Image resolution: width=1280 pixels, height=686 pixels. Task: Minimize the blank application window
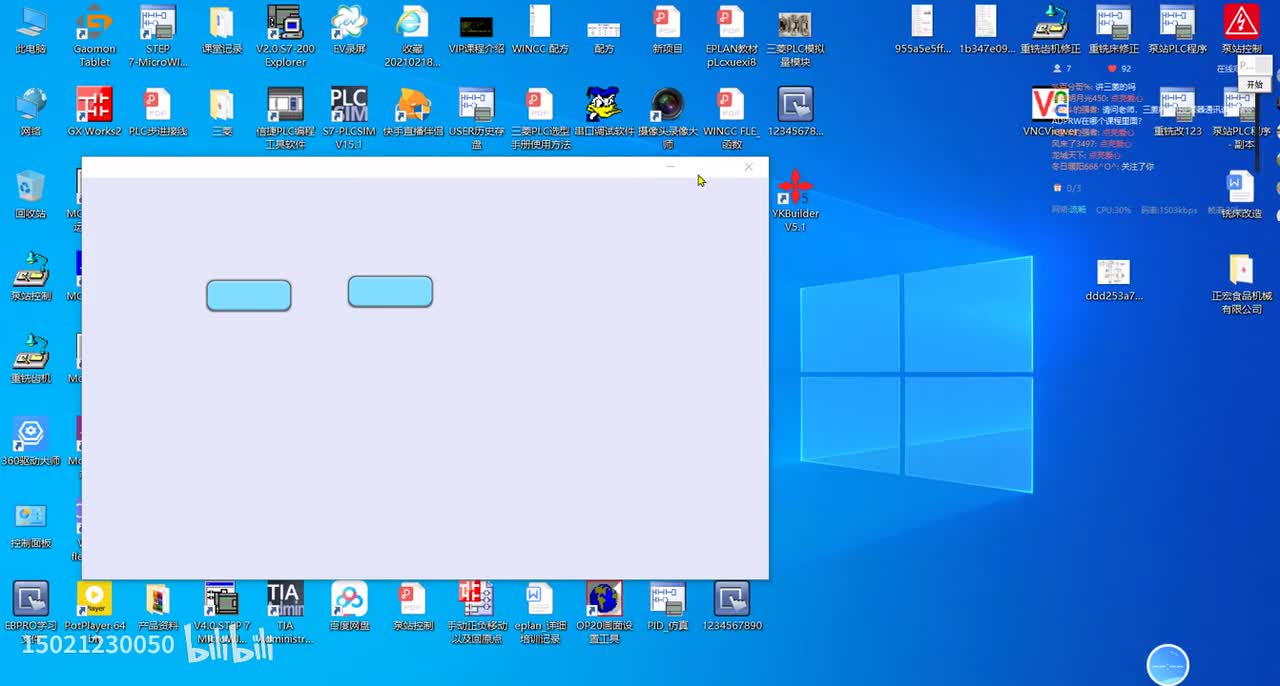click(670, 167)
